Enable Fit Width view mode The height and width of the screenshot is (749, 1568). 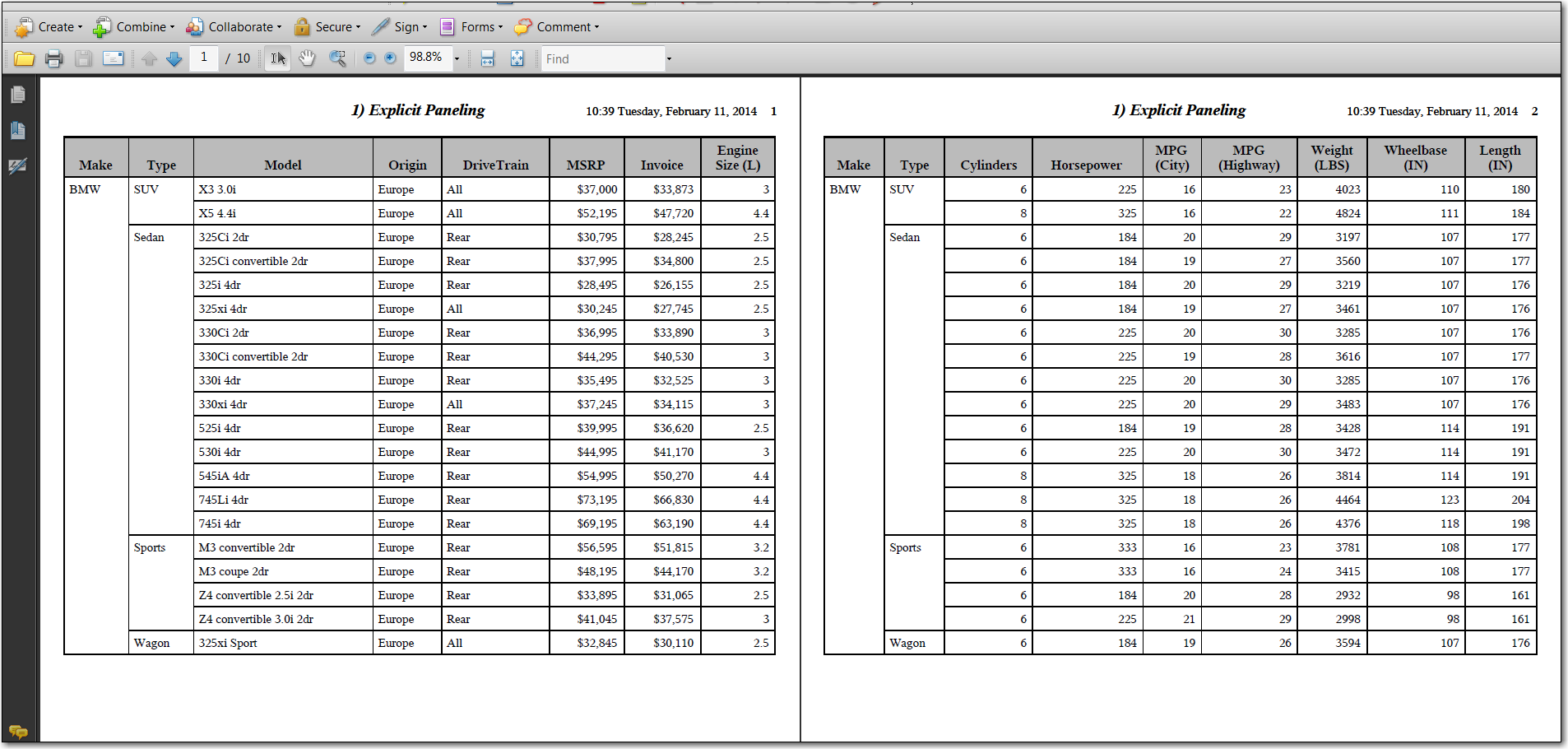click(487, 58)
